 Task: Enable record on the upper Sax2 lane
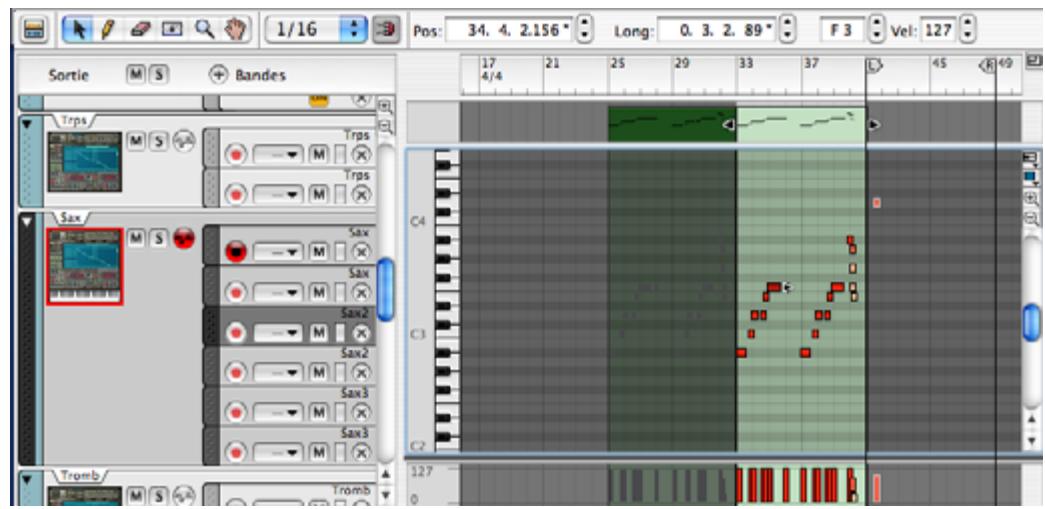point(236,332)
